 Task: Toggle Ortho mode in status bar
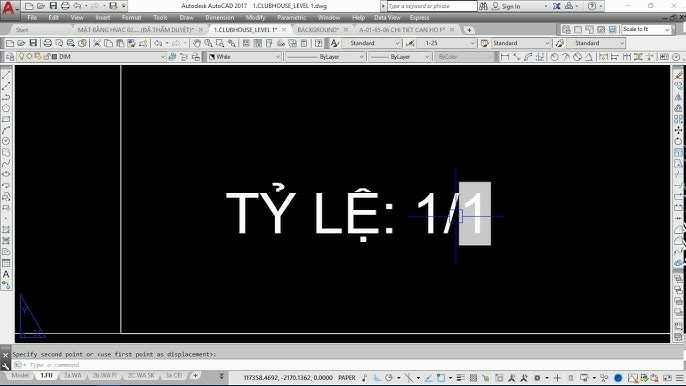[x=377, y=377]
